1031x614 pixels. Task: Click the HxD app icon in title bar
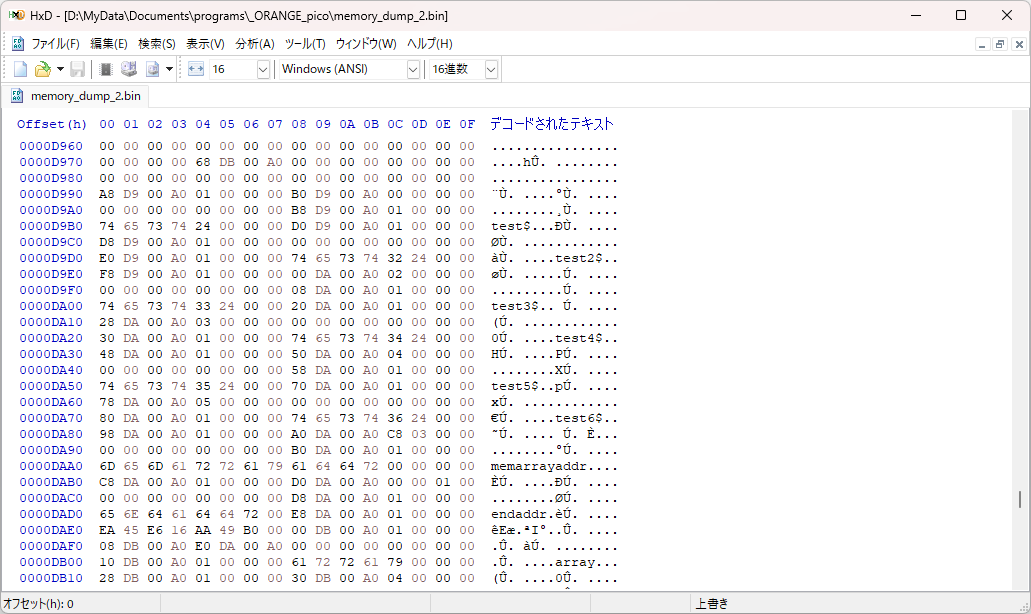(16, 14)
